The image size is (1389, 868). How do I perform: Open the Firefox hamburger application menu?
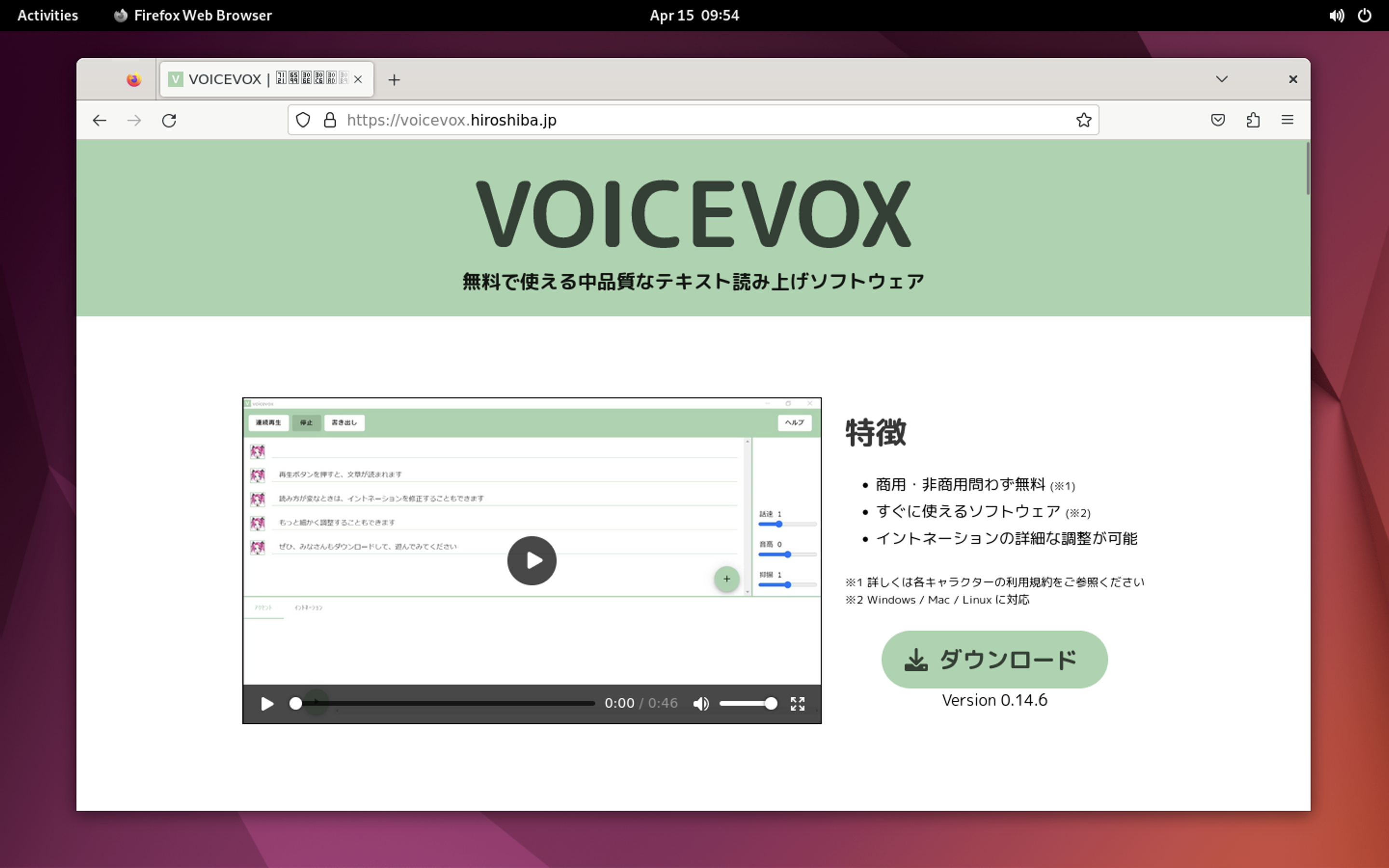pyautogui.click(x=1287, y=120)
